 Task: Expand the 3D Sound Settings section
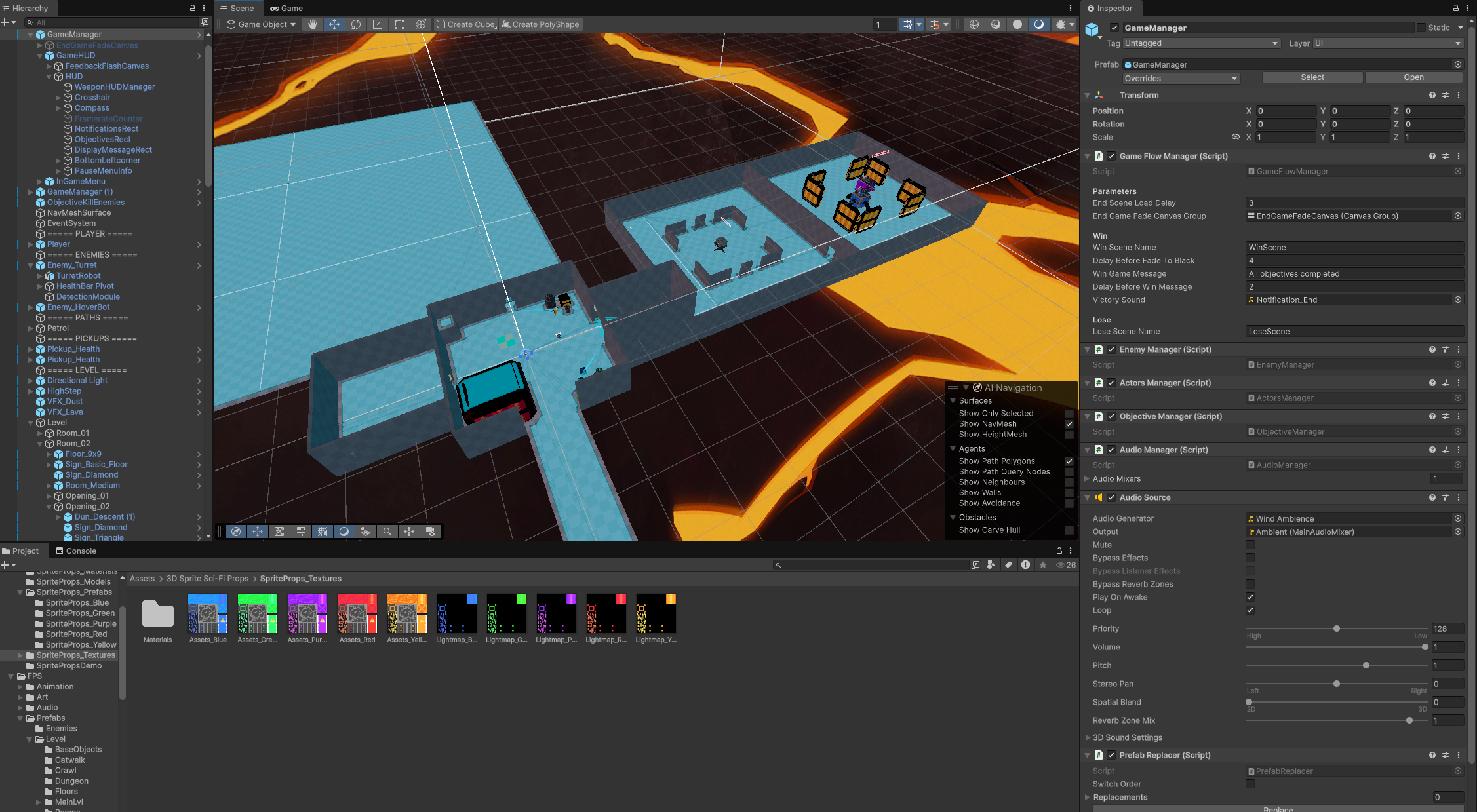click(1088, 737)
